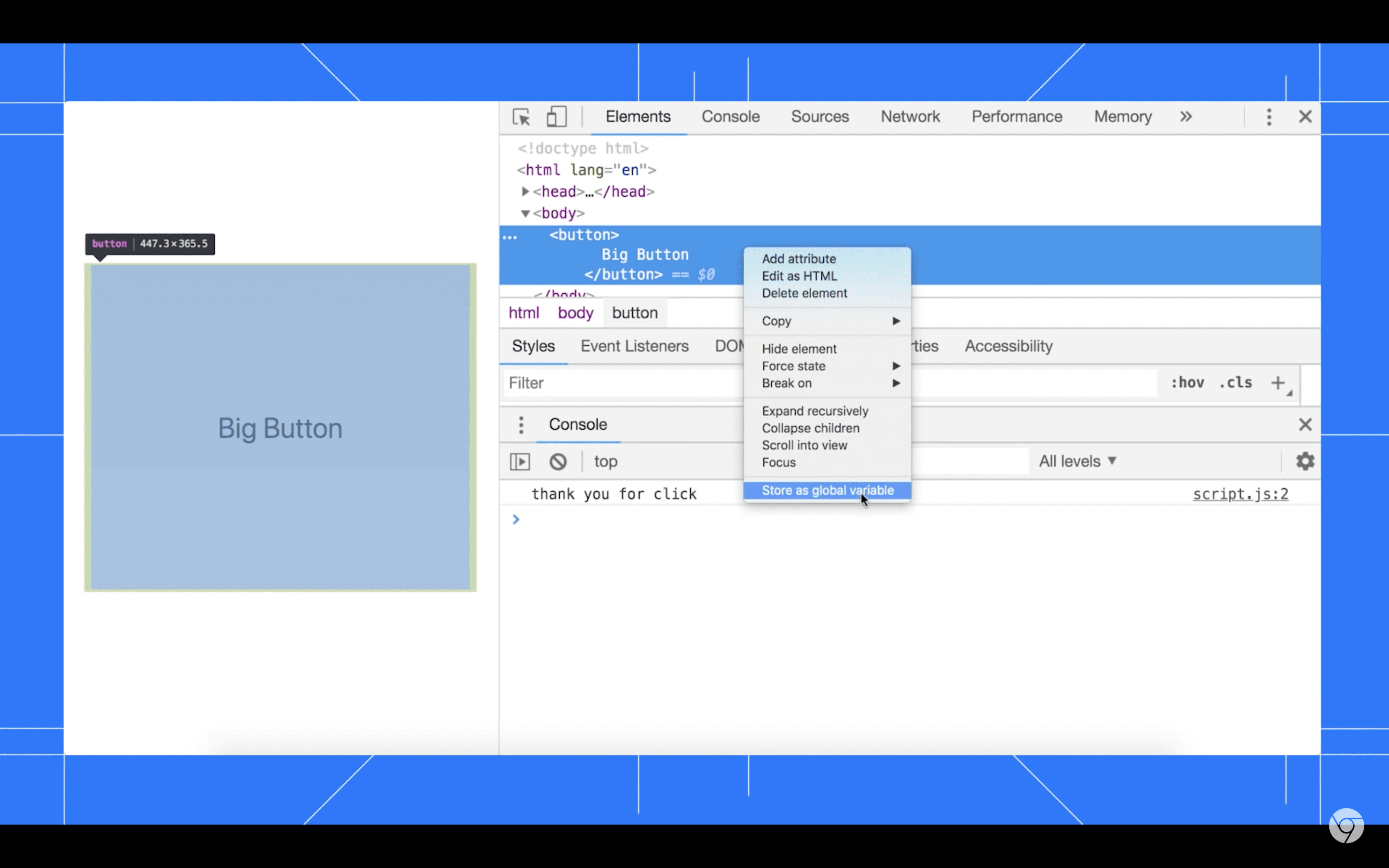Expand the Copy submenu in context menu
This screenshot has height=868, width=1389.
(x=827, y=321)
